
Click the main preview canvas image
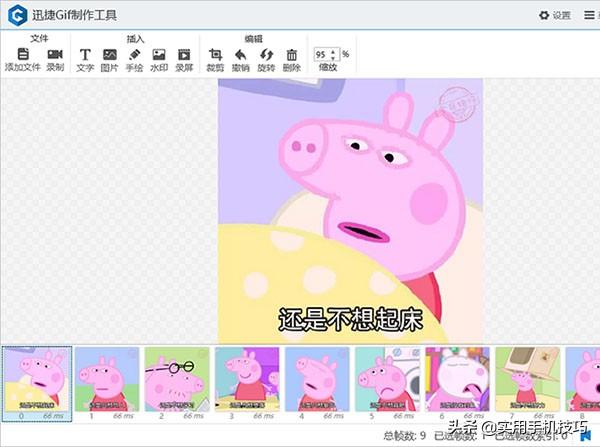coord(351,211)
